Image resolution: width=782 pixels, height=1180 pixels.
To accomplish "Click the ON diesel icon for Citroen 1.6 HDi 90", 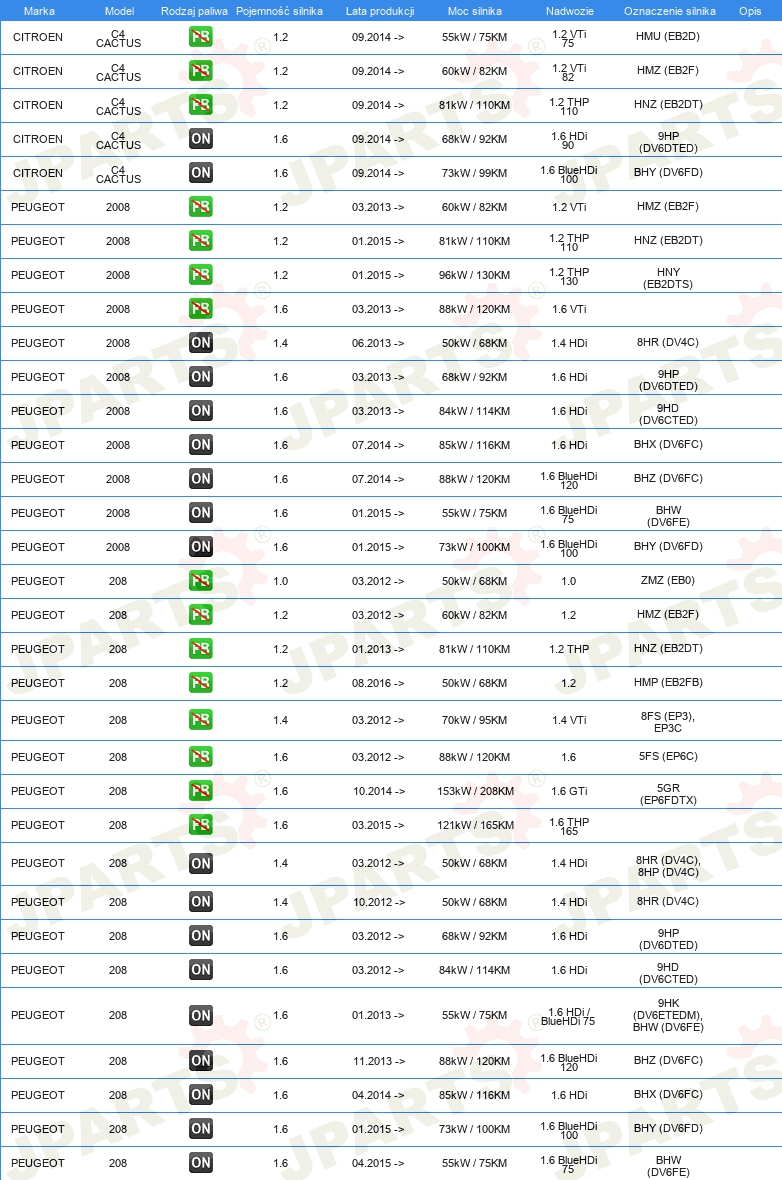I will [x=200, y=138].
